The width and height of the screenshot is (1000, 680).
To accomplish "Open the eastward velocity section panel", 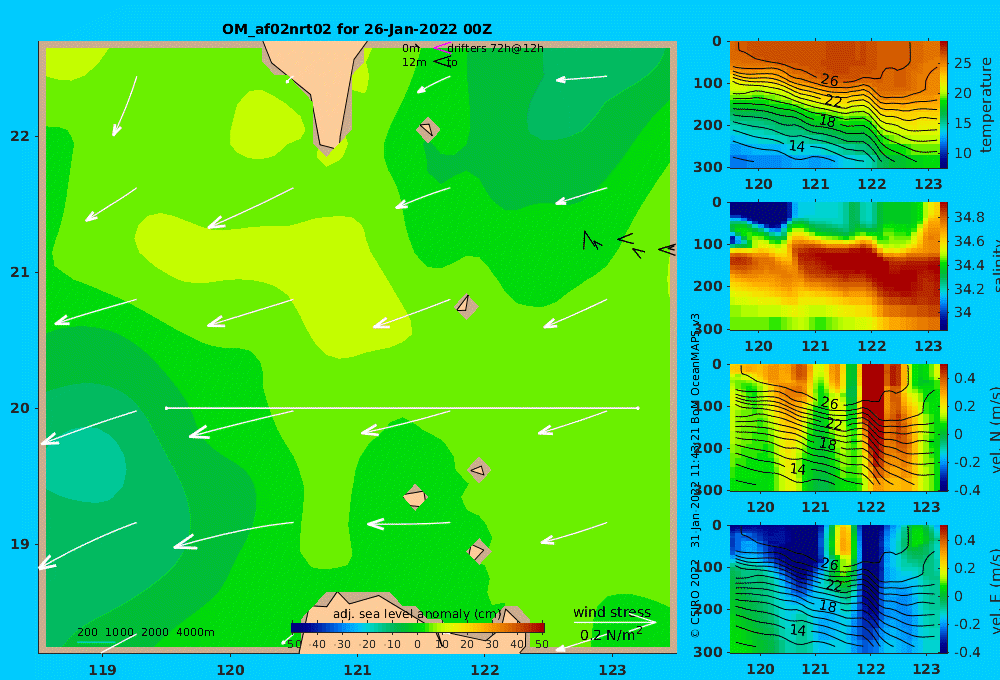I will click(x=834, y=589).
